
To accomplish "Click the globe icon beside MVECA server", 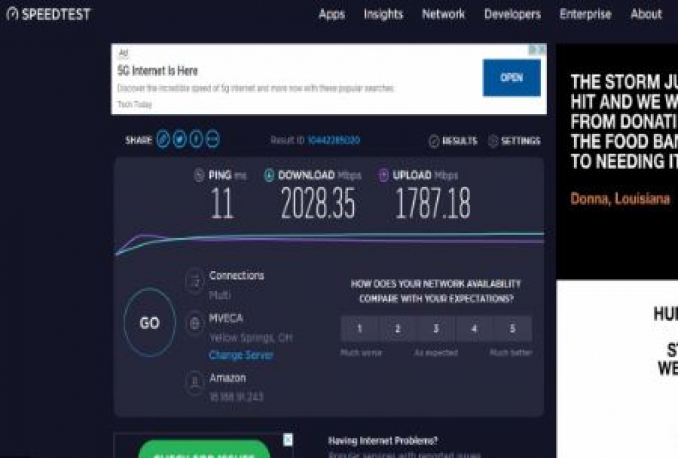I will pos(195,324).
